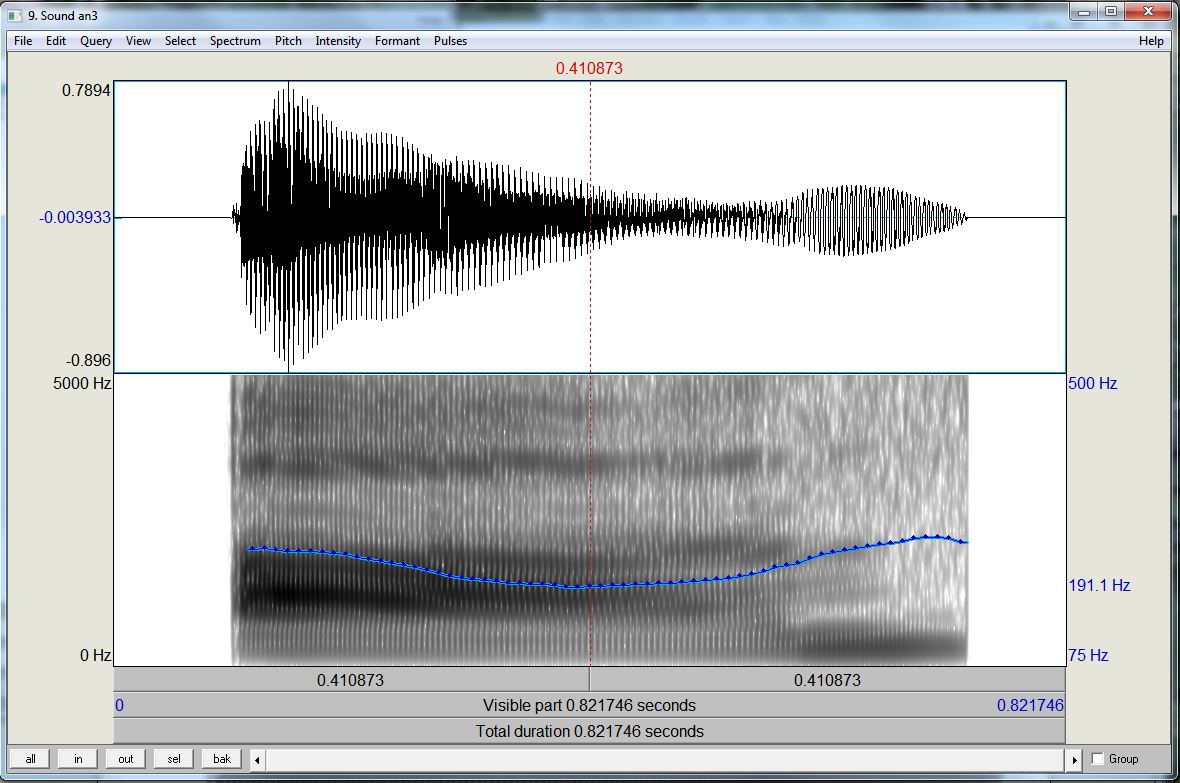The width and height of the screenshot is (1180, 783).
Task: Open the Select menu
Action: pyautogui.click(x=180, y=41)
